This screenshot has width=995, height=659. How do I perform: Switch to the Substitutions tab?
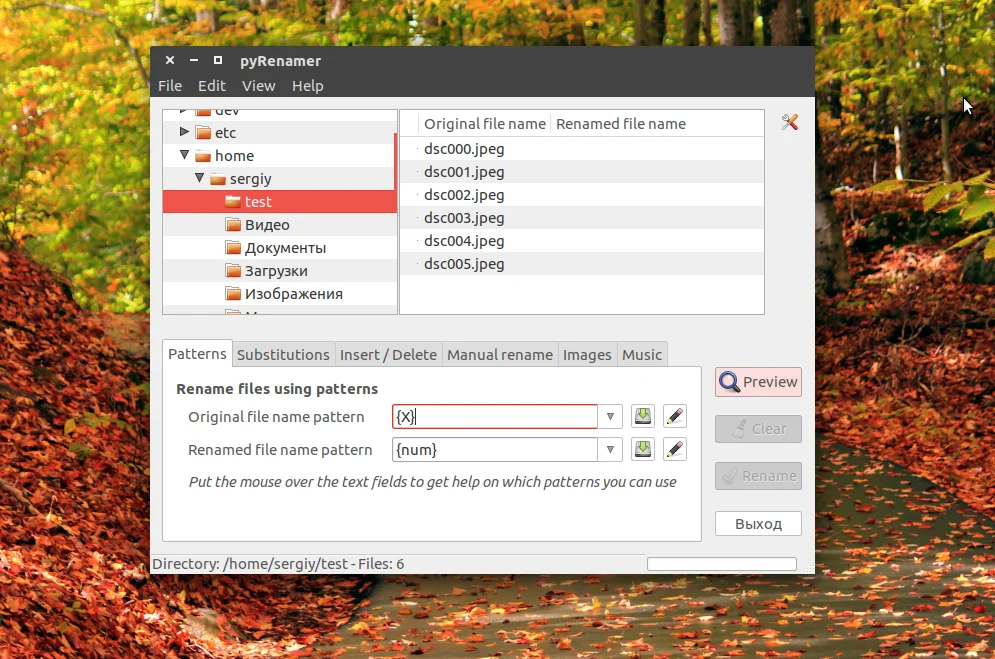283,355
